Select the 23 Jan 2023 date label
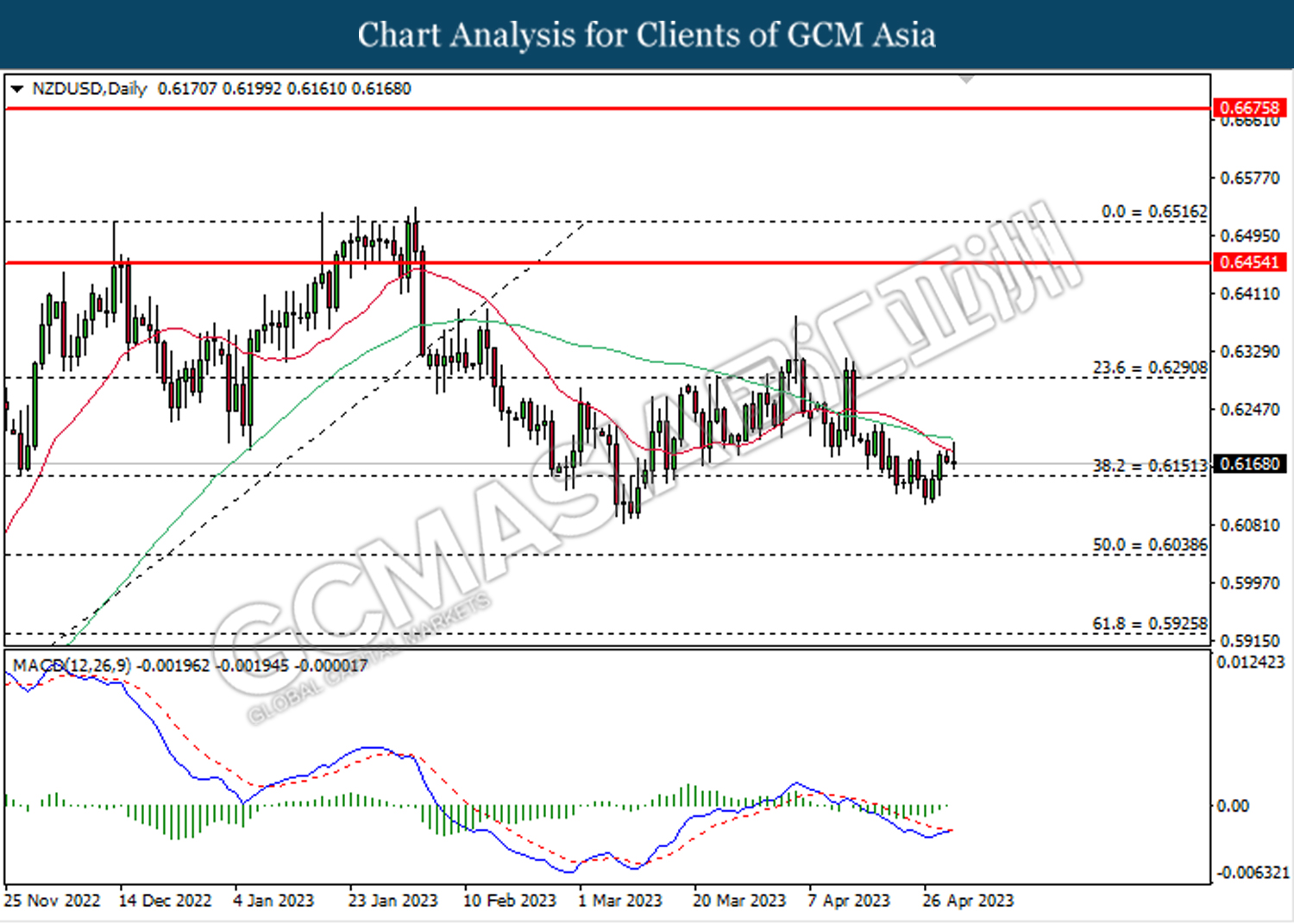 point(393,901)
